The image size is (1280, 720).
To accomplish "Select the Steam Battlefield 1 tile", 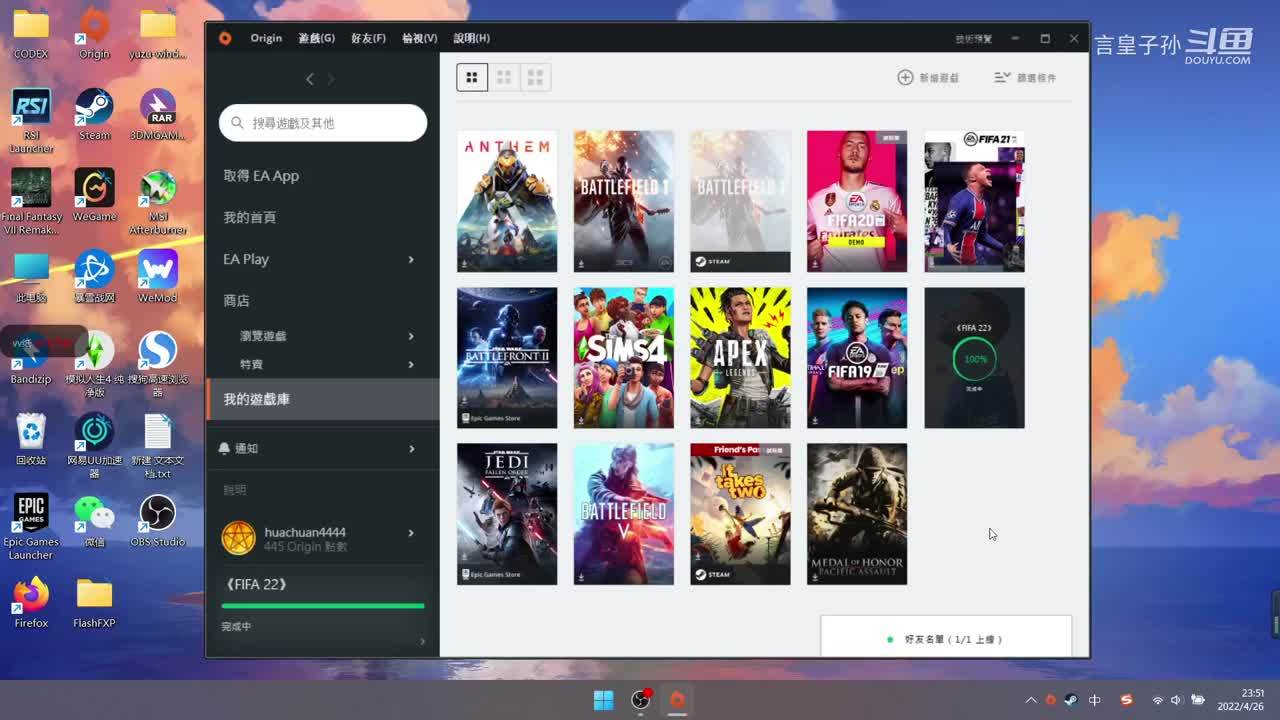I will pyautogui.click(x=740, y=201).
